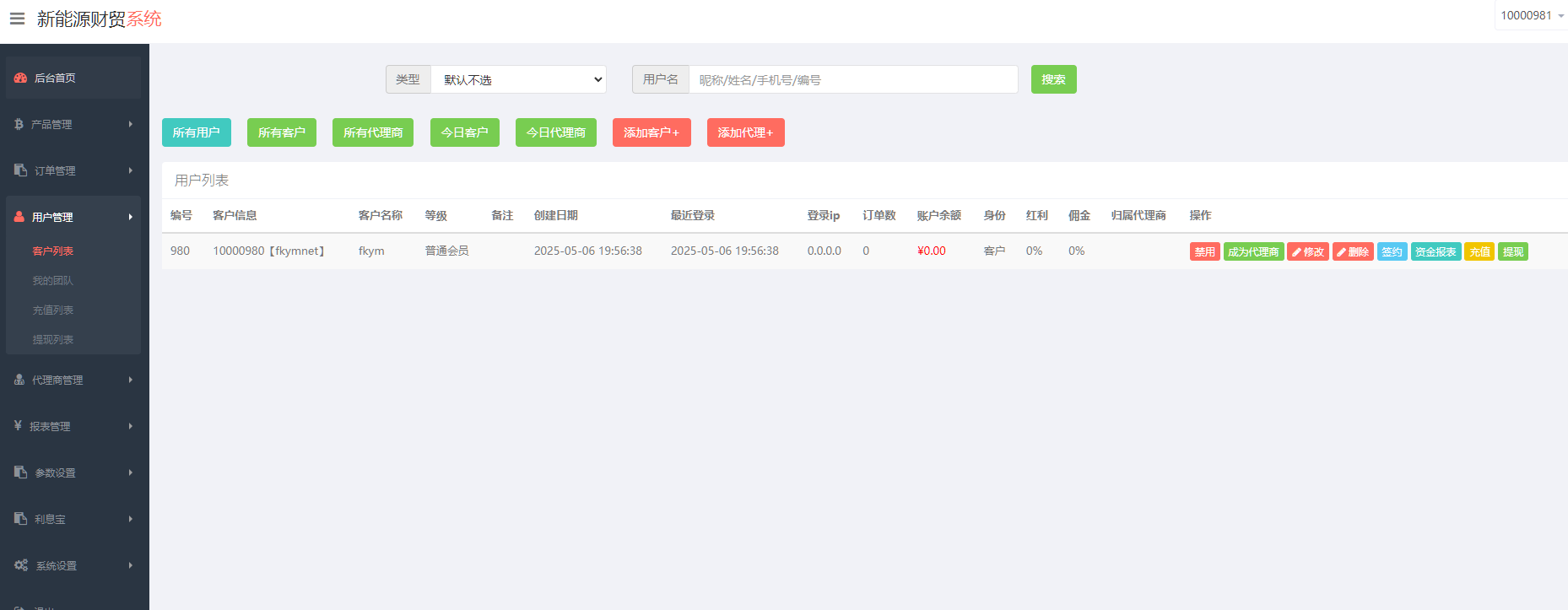1568x610 pixels.
Task: Click the bitcoin icon for 产品管理
Action: [19, 124]
